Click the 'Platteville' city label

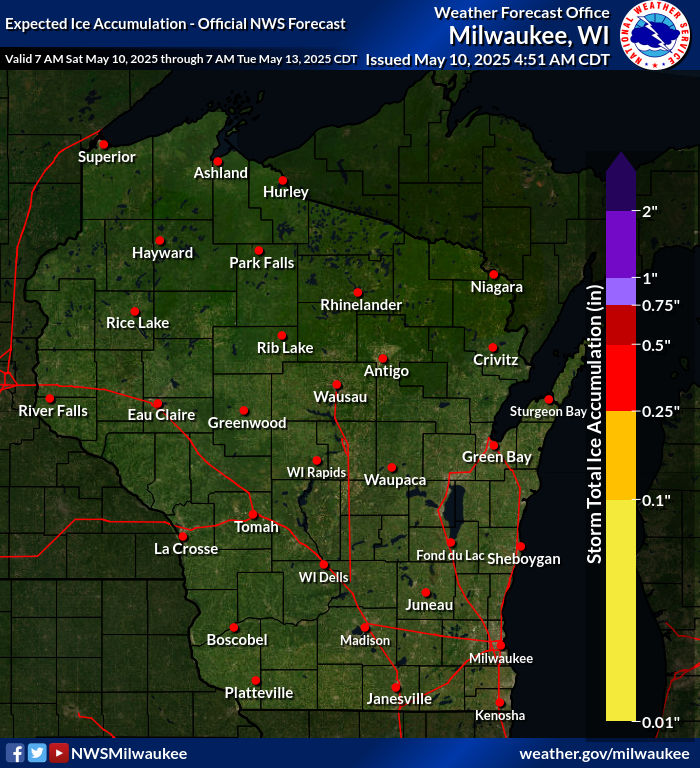pos(259,693)
